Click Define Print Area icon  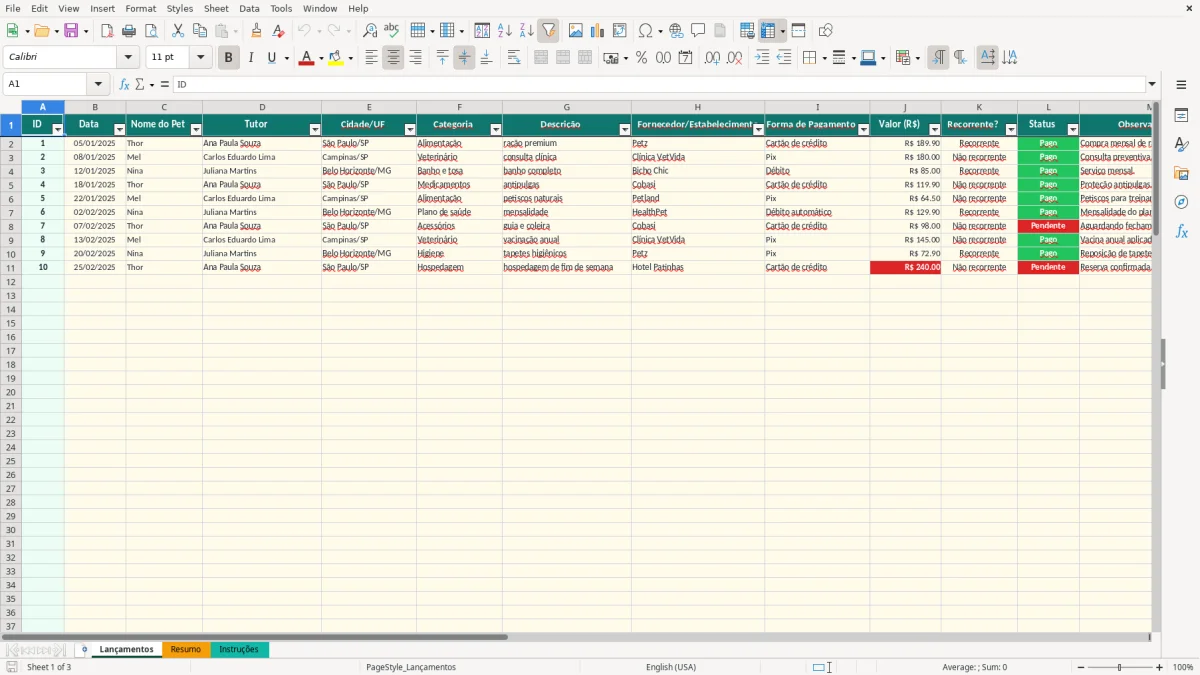pos(747,31)
